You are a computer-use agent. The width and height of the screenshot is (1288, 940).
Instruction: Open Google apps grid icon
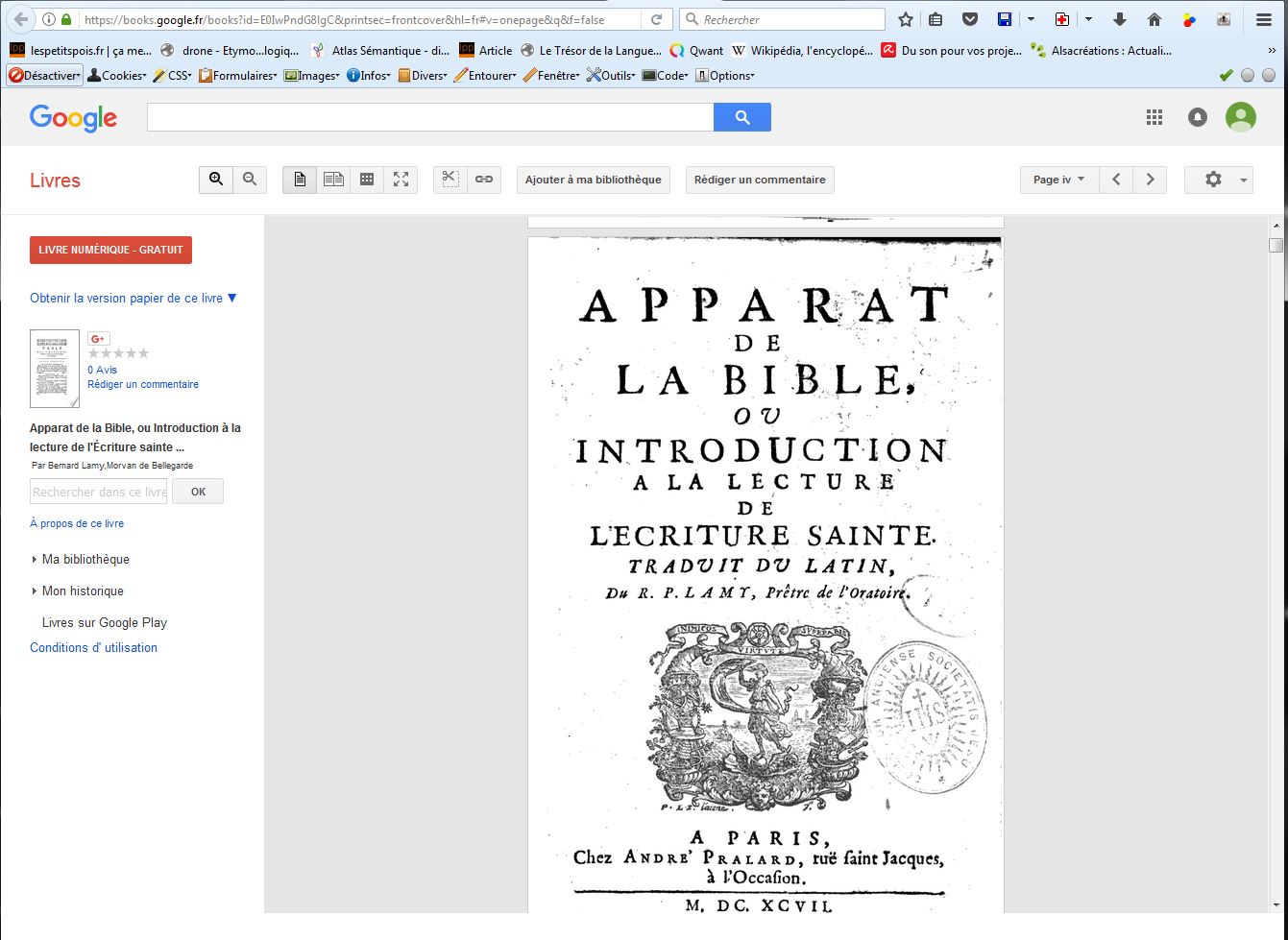click(x=1154, y=117)
